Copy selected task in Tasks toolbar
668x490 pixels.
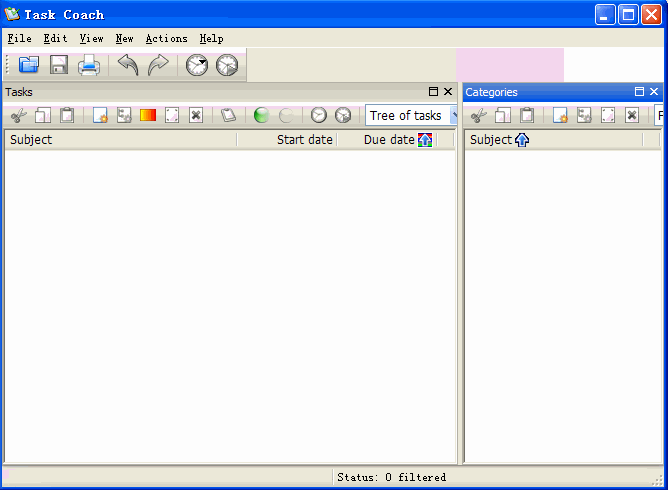pos(43,115)
